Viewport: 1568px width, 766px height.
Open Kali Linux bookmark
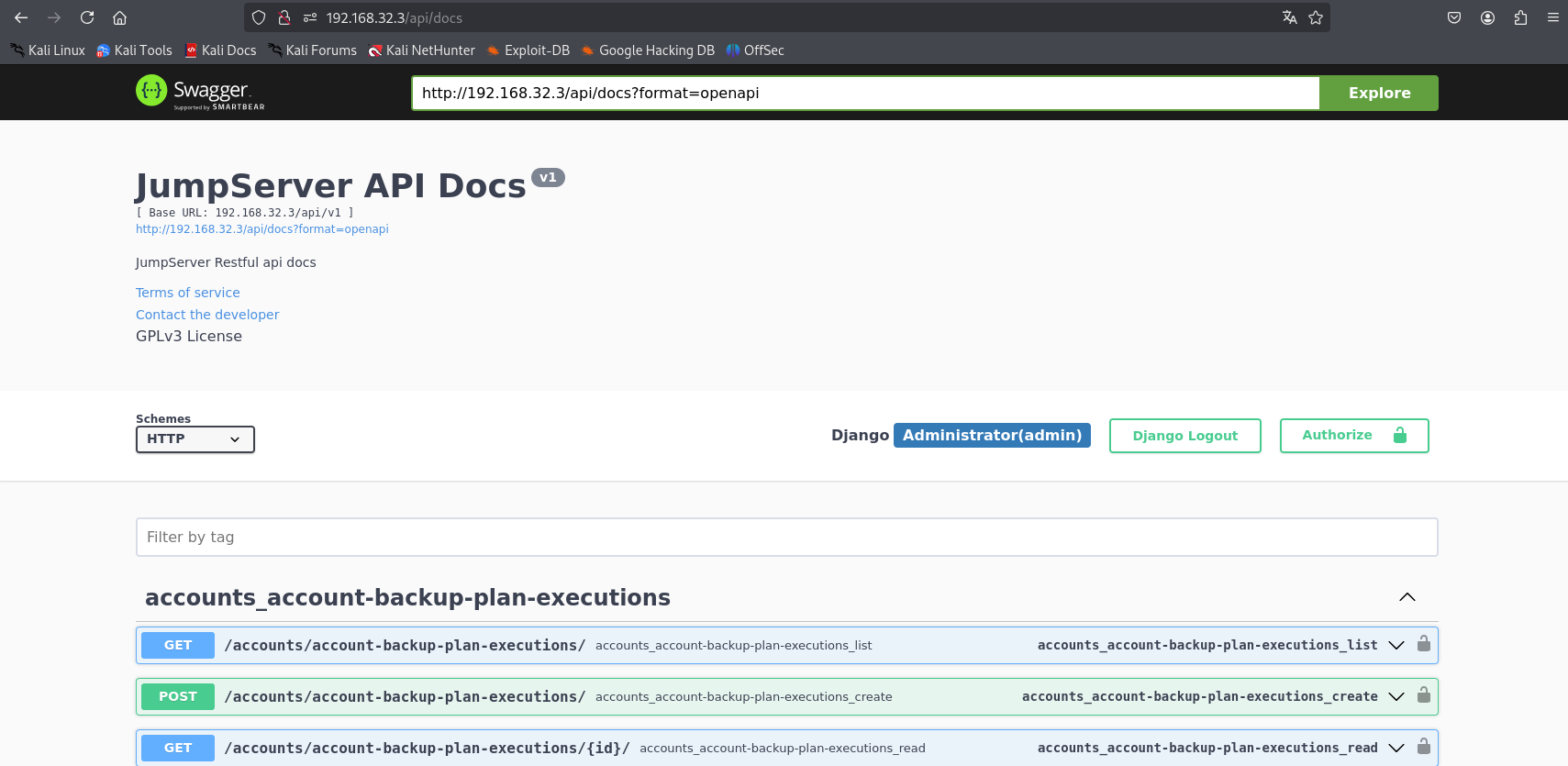point(48,50)
